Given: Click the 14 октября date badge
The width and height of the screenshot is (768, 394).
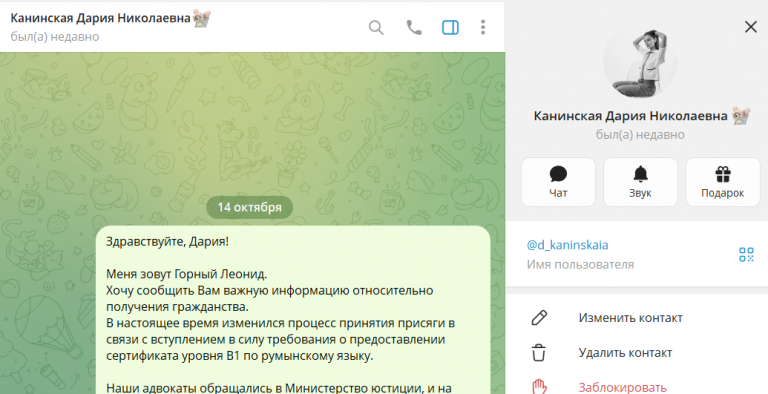Looking at the screenshot, I should [x=249, y=207].
